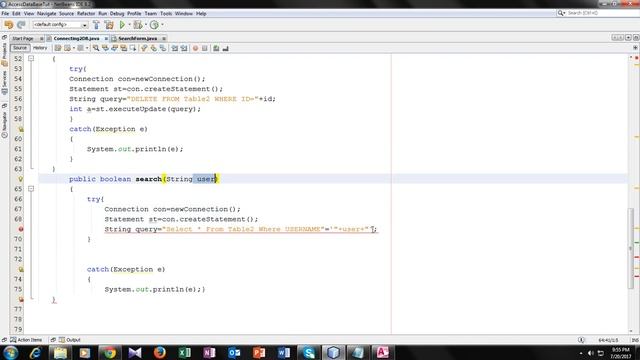The image size is (640, 360).
Task: Open the Output panel
Action: [70, 340]
